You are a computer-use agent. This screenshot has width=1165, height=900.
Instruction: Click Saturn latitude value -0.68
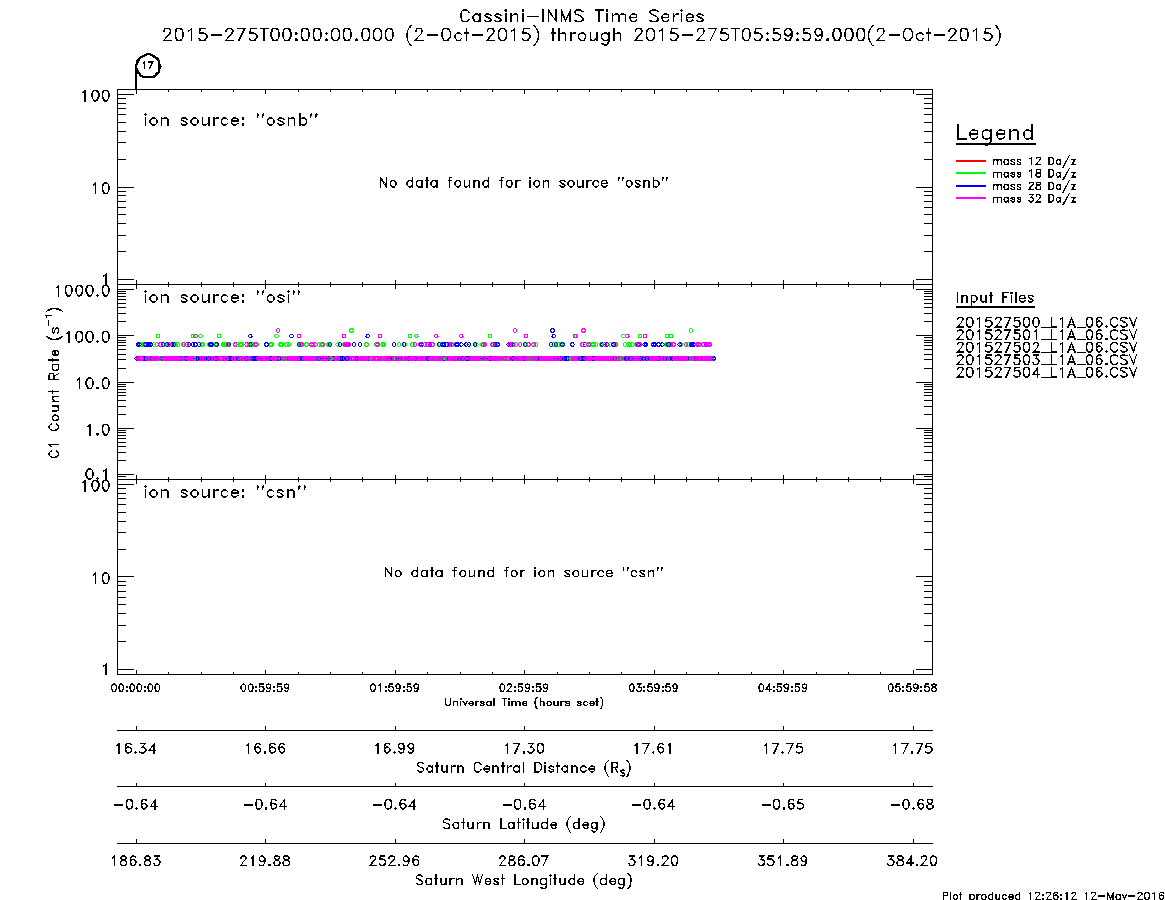pyautogui.click(x=912, y=805)
